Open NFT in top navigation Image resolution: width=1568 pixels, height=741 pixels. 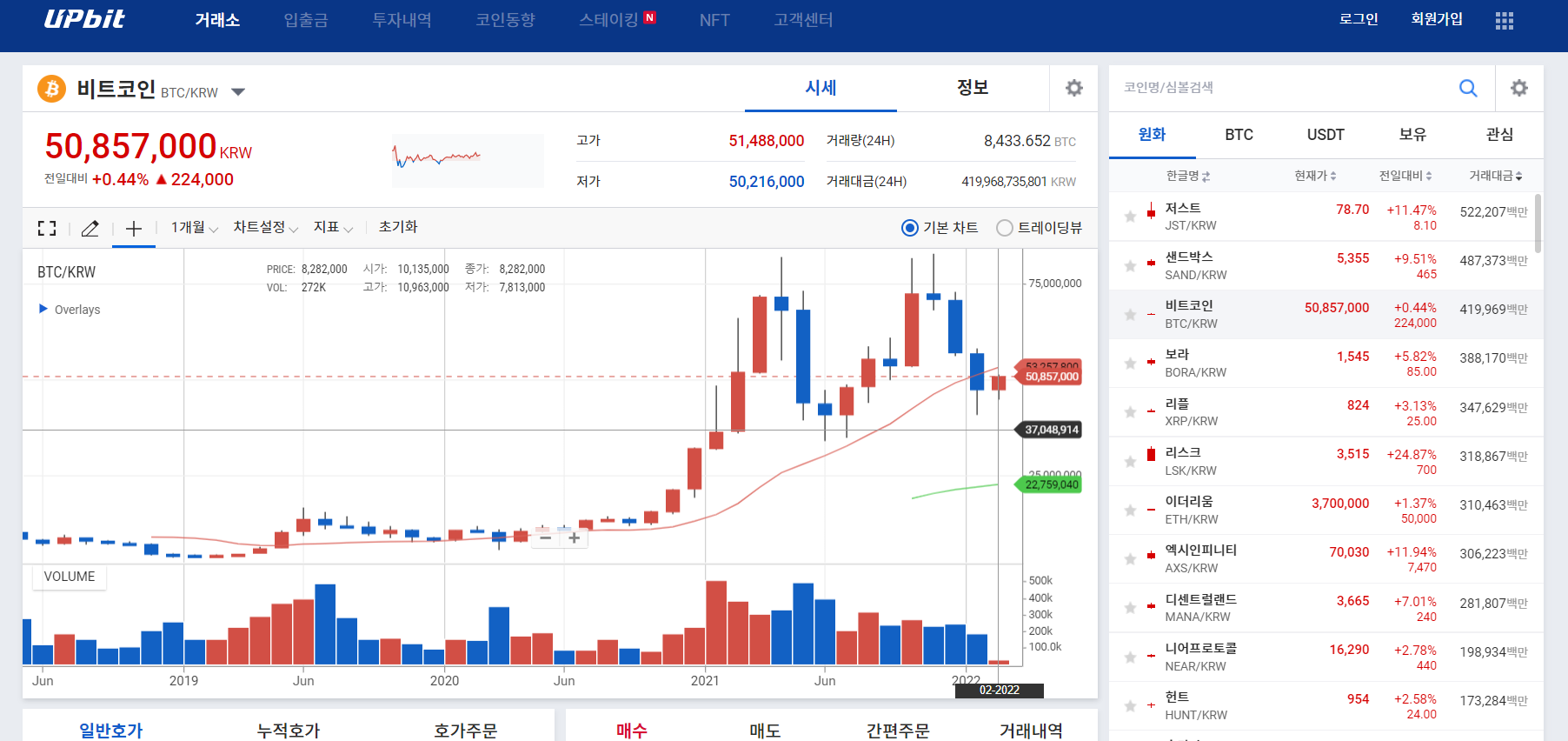pos(714,20)
